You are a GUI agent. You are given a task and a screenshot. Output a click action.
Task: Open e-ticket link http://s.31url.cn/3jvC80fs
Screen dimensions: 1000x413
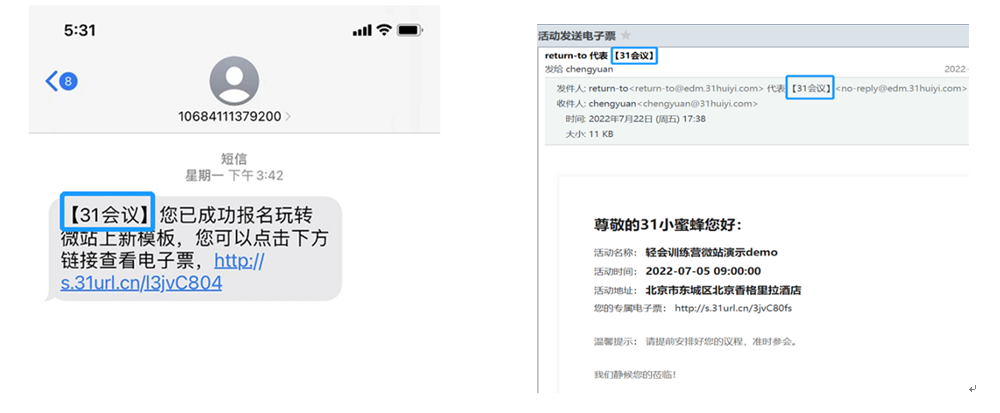733,308
